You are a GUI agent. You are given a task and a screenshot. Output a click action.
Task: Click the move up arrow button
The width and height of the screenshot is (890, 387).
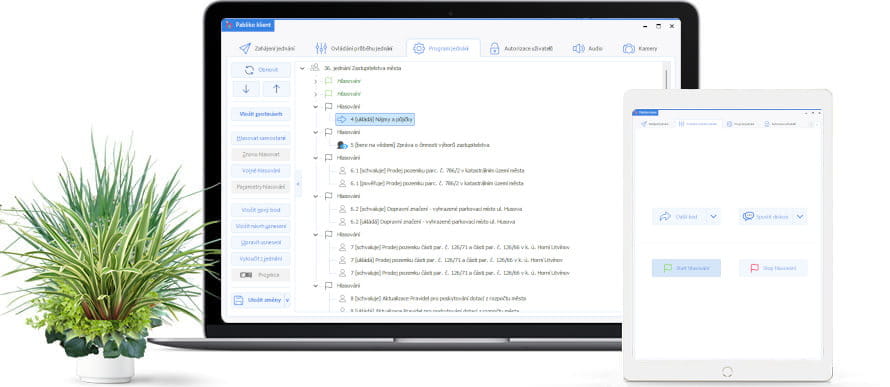[276, 89]
